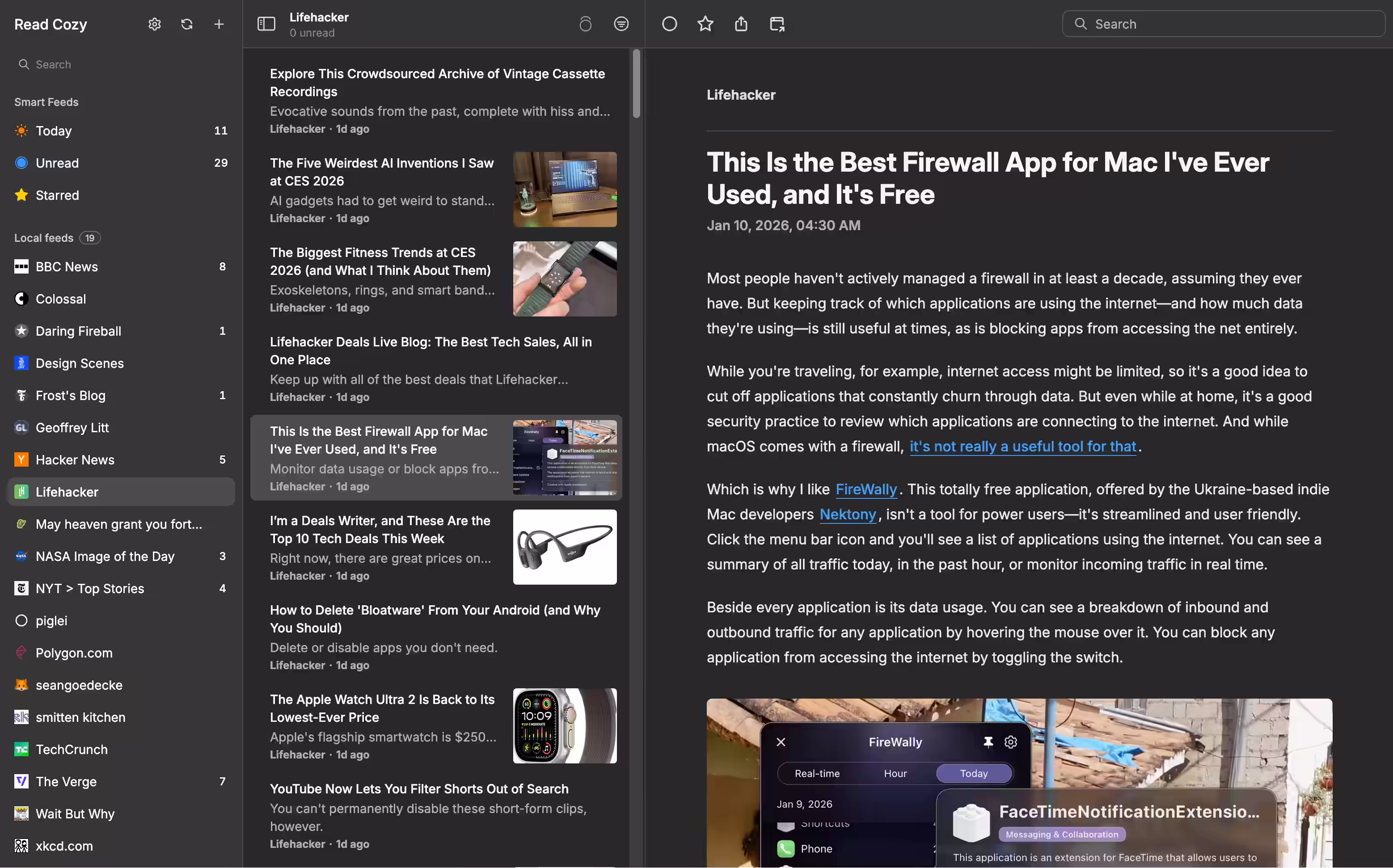Select The Verge feed
1393x868 pixels.
[121, 781]
